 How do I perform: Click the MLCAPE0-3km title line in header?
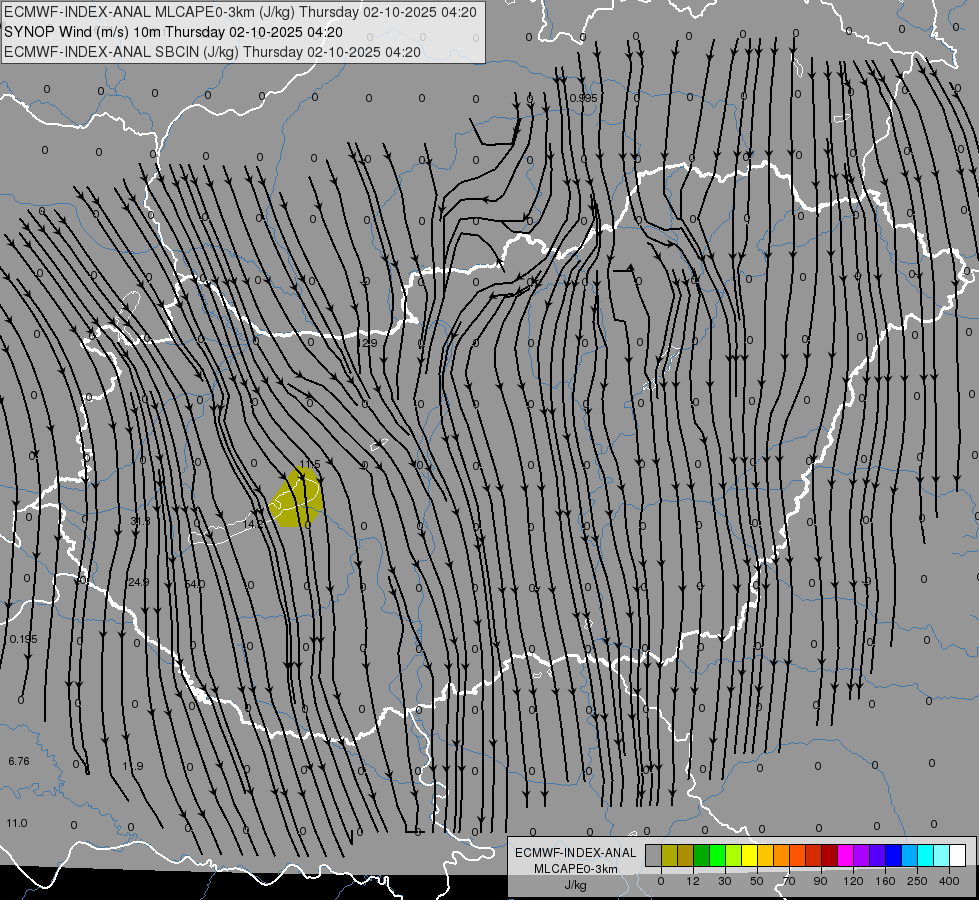coord(240,12)
